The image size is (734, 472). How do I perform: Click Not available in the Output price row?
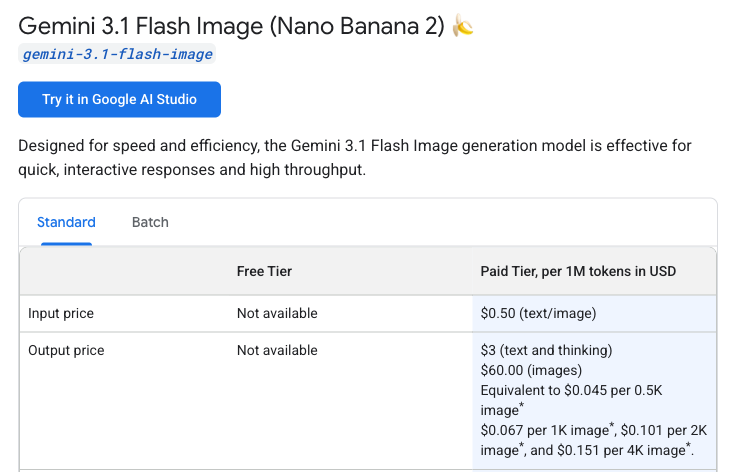tap(277, 350)
